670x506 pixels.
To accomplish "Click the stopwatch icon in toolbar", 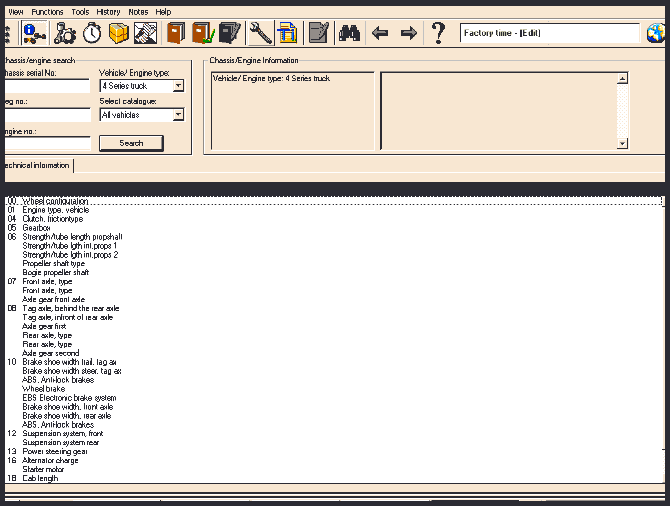I will [x=92, y=33].
